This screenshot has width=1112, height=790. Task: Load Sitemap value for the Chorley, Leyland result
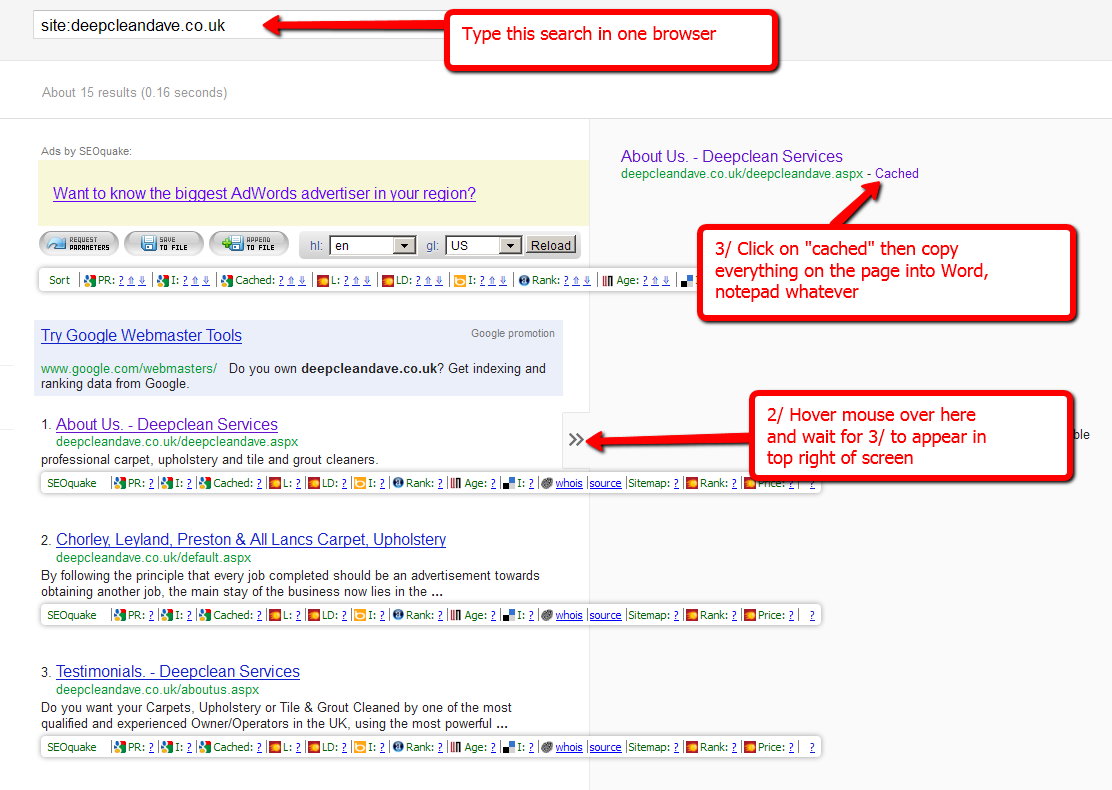pos(676,616)
